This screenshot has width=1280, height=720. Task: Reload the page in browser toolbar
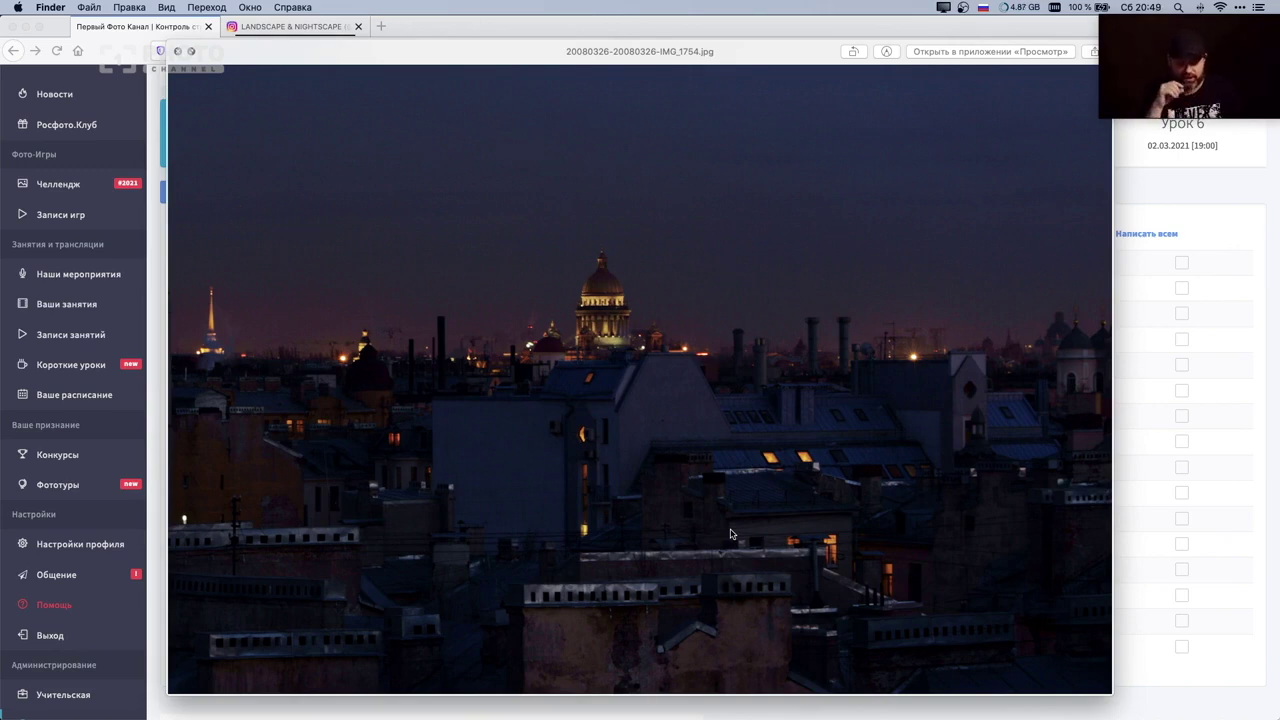pyautogui.click(x=56, y=51)
